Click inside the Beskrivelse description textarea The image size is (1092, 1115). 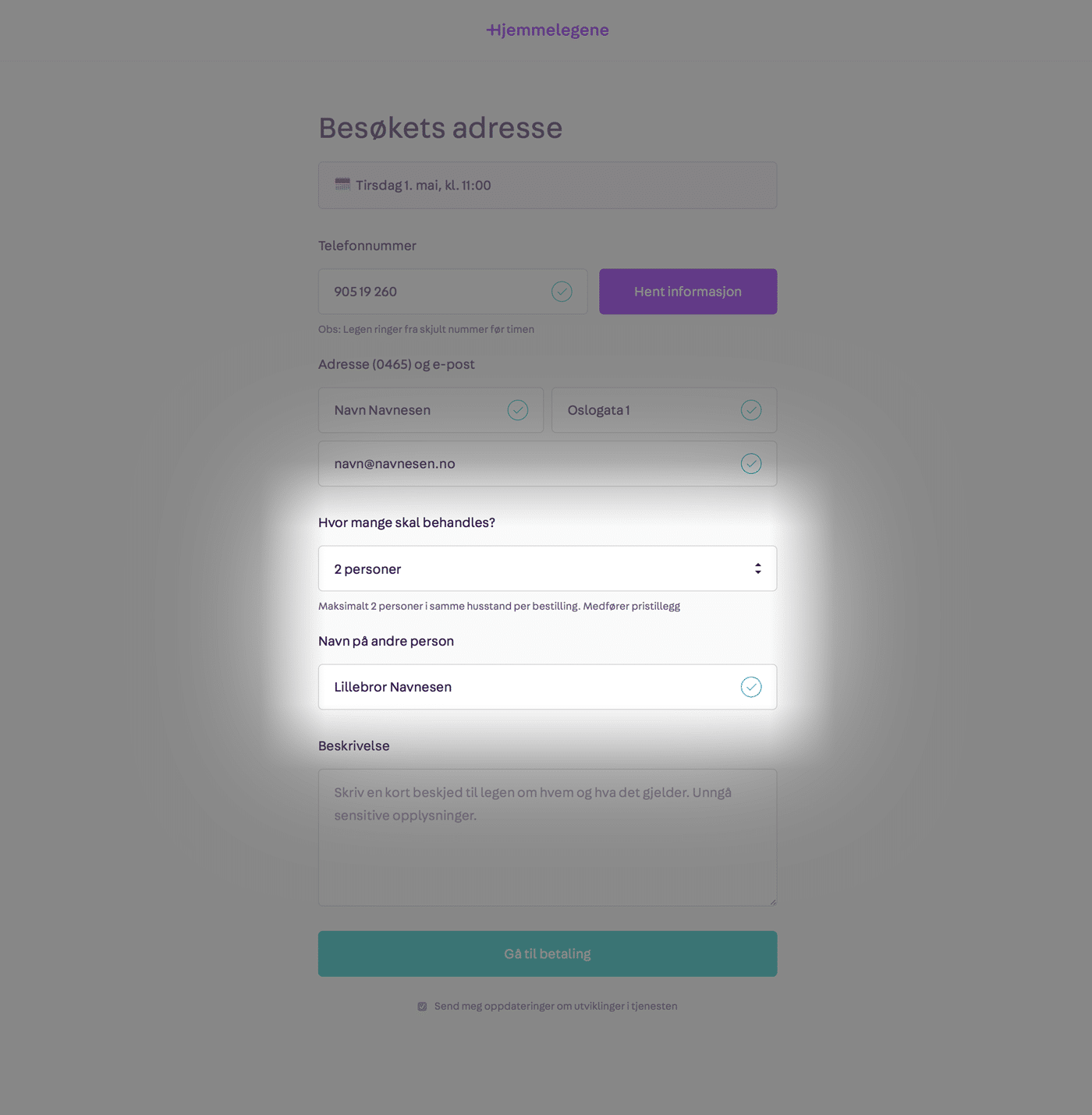tap(548, 837)
